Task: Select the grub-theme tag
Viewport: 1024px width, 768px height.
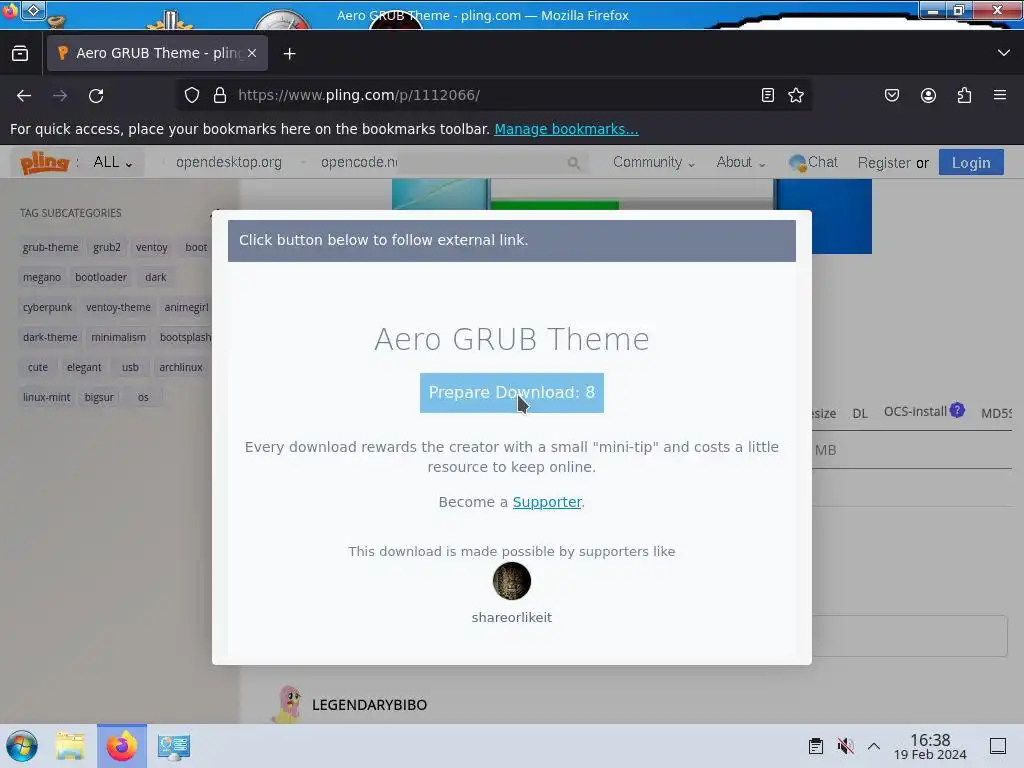Action: [50, 248]
